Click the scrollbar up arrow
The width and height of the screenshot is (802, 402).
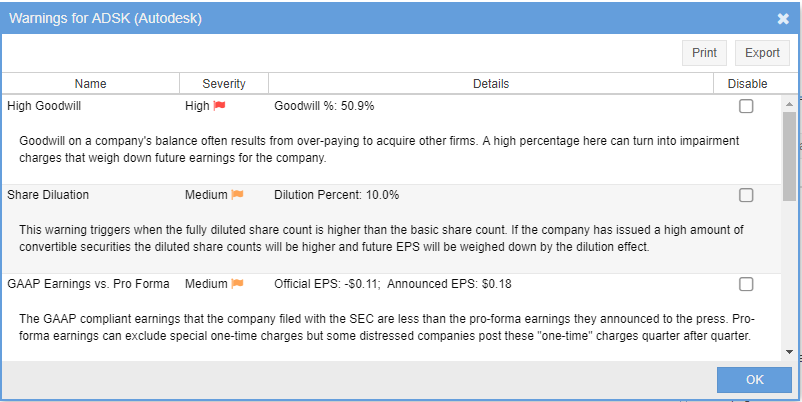click(790, 102)
